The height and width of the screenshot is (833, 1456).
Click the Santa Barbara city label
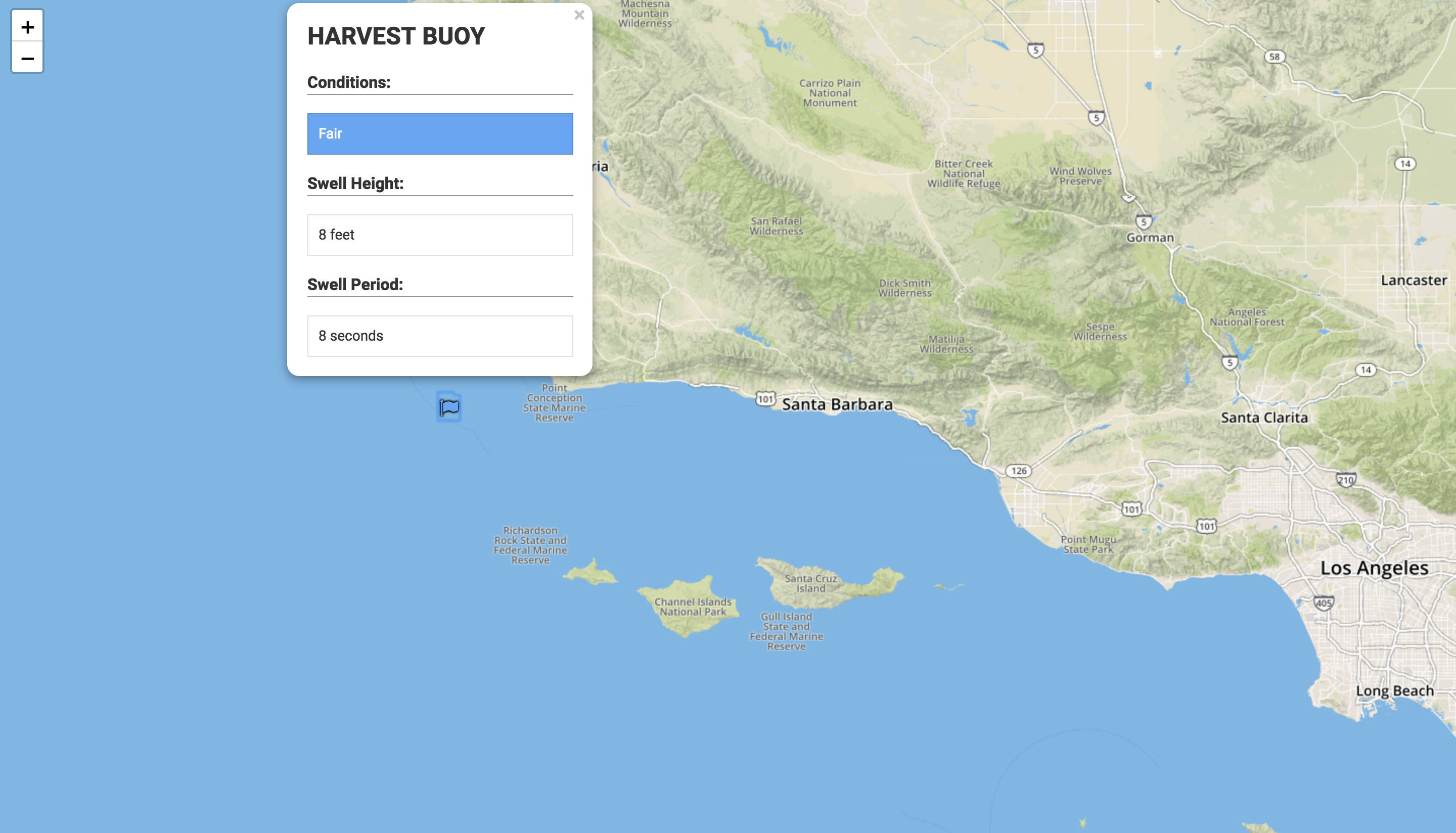tap(837, 404)
